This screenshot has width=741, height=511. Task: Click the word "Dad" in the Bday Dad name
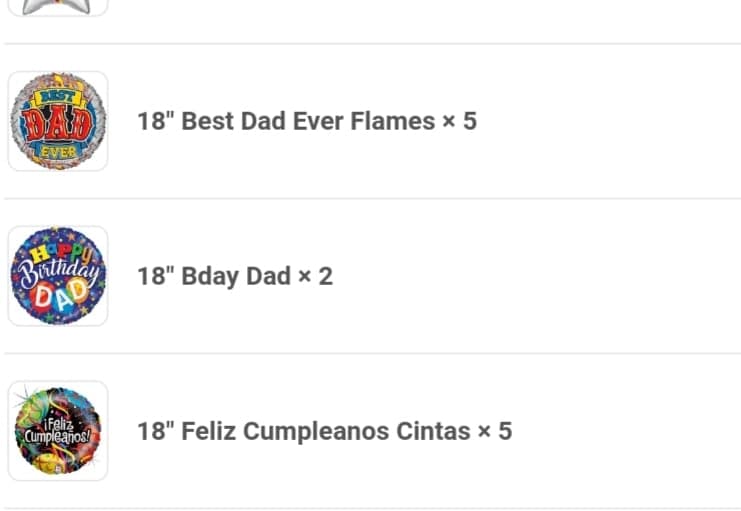click(268, 277)
